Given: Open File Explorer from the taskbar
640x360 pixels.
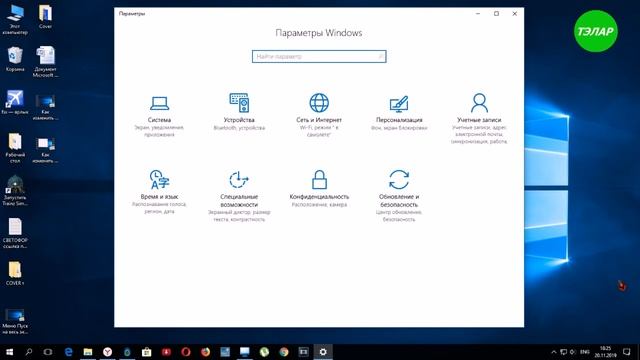Looking at the screenshot, I should click(88, 352).
